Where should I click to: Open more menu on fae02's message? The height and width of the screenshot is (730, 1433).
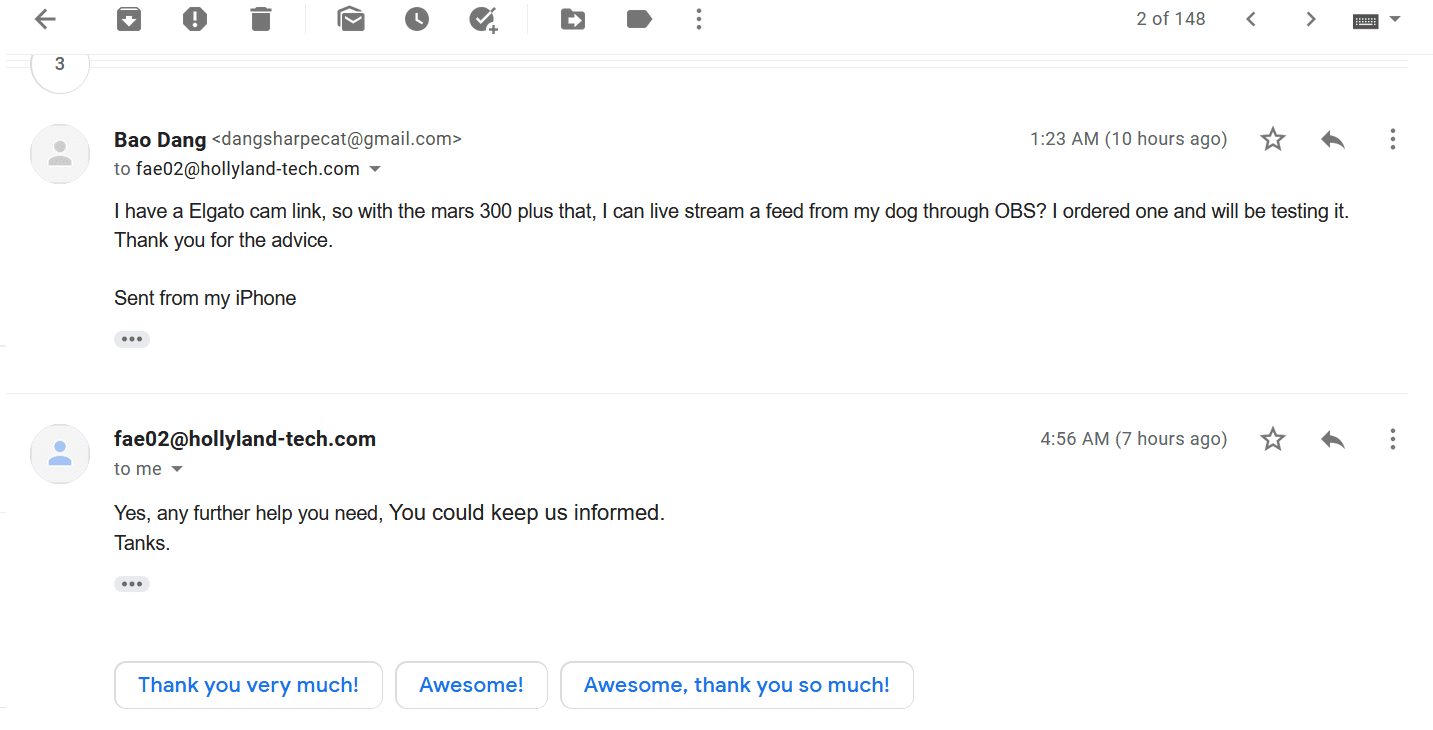1392,439
